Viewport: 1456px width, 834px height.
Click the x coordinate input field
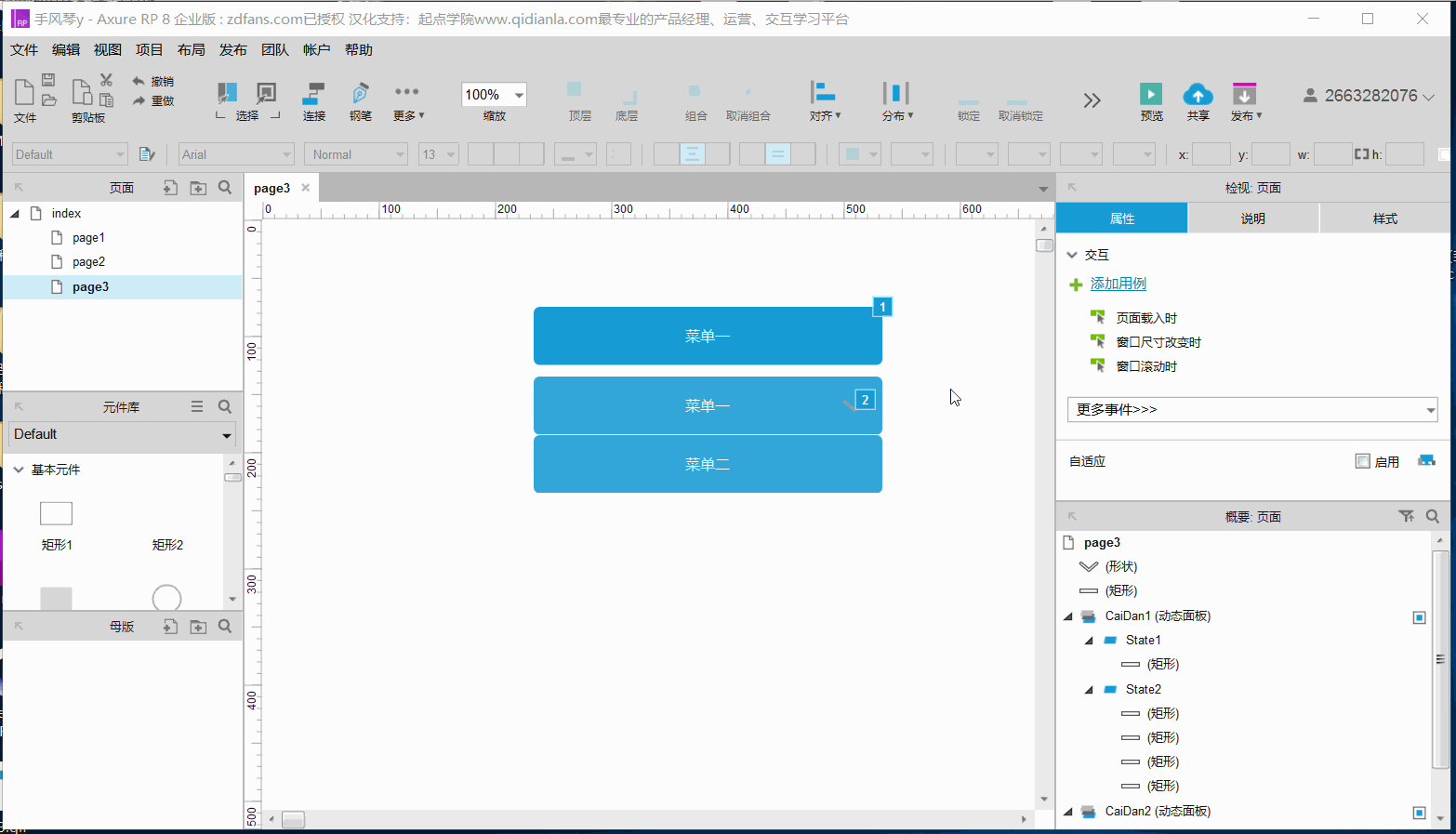[1211, 154]
